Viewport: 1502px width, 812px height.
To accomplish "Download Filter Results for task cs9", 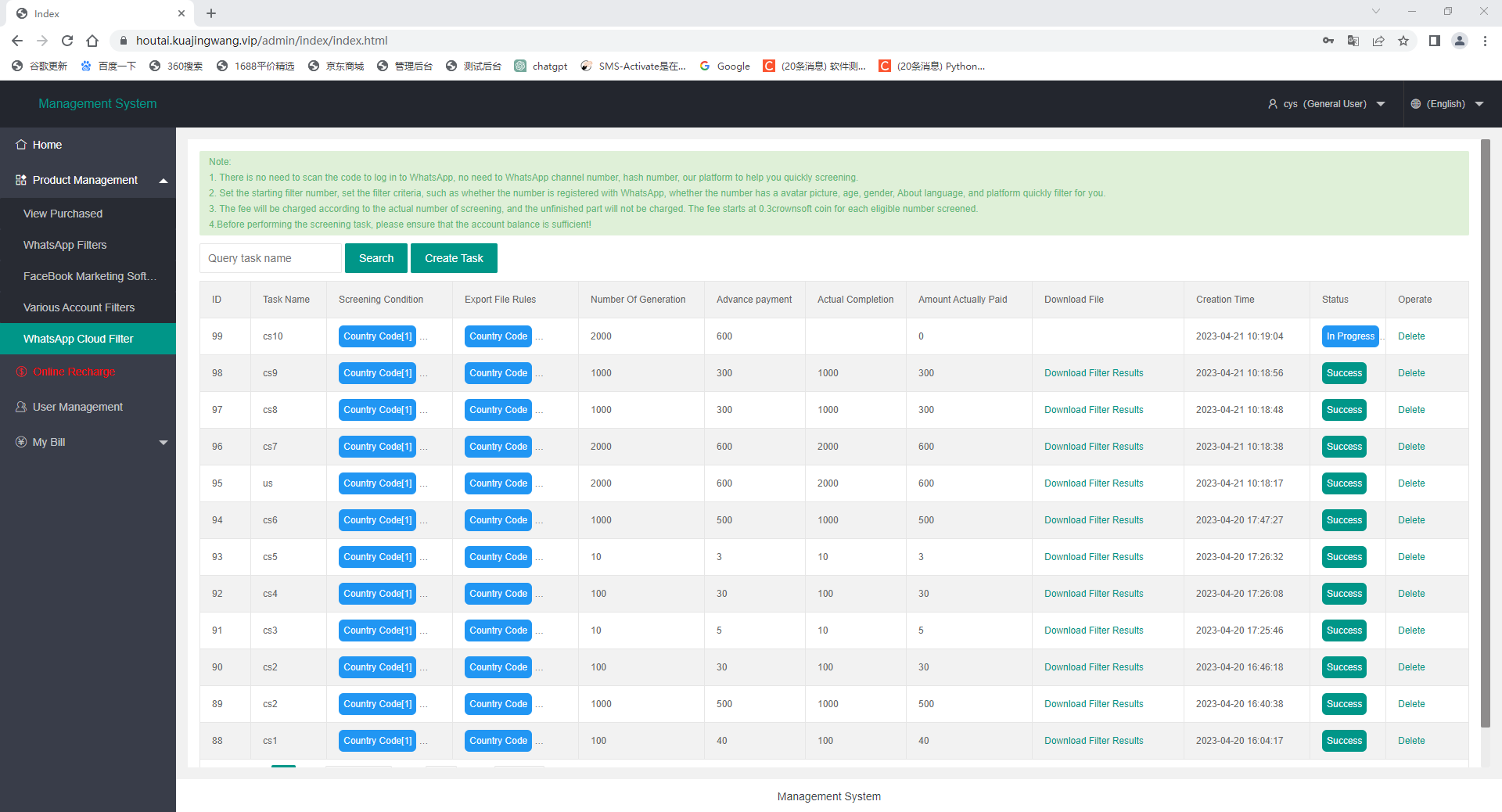I will [x=1093, y=373].
